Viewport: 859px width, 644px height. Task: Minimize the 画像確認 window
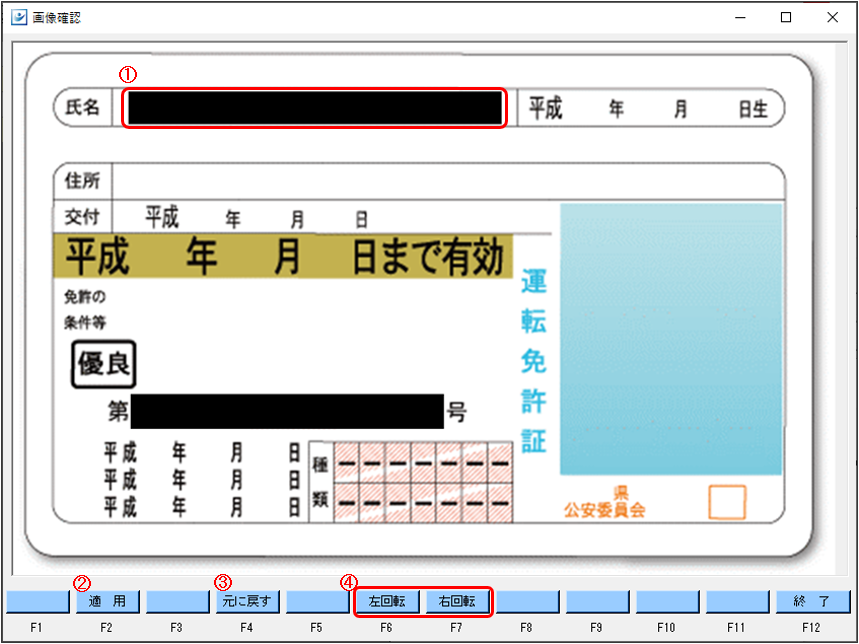[740, 18]
